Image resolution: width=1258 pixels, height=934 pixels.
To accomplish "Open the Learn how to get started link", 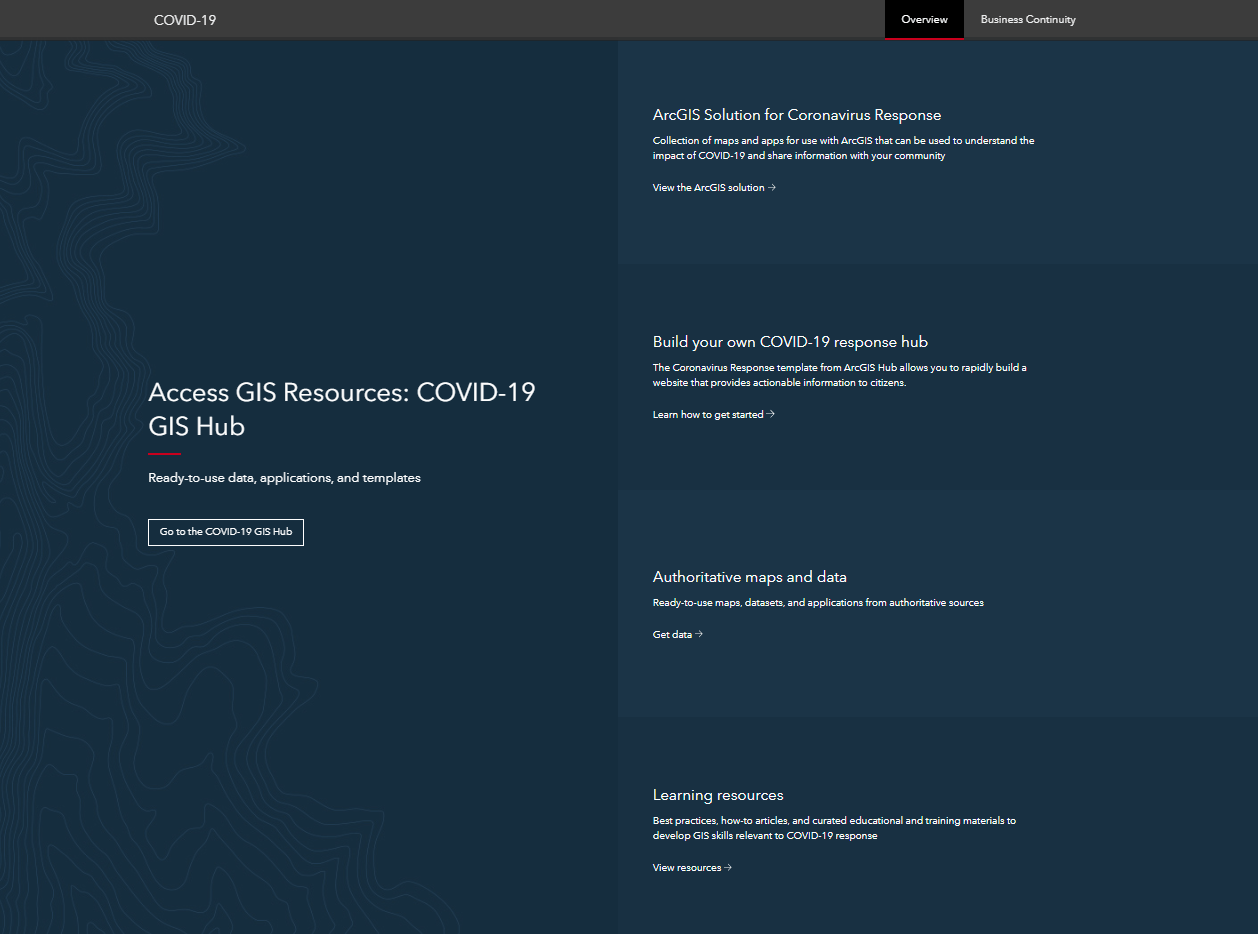I will (x=706, y=413).
